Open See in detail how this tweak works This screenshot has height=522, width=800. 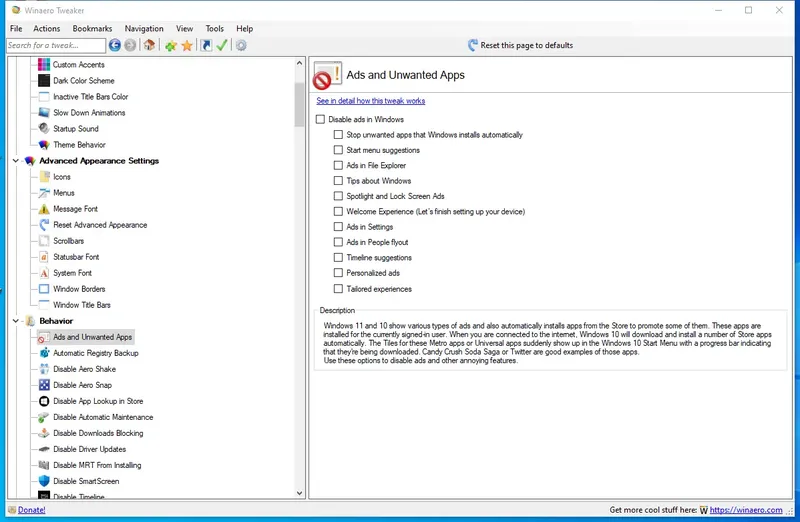click(370, 101)
